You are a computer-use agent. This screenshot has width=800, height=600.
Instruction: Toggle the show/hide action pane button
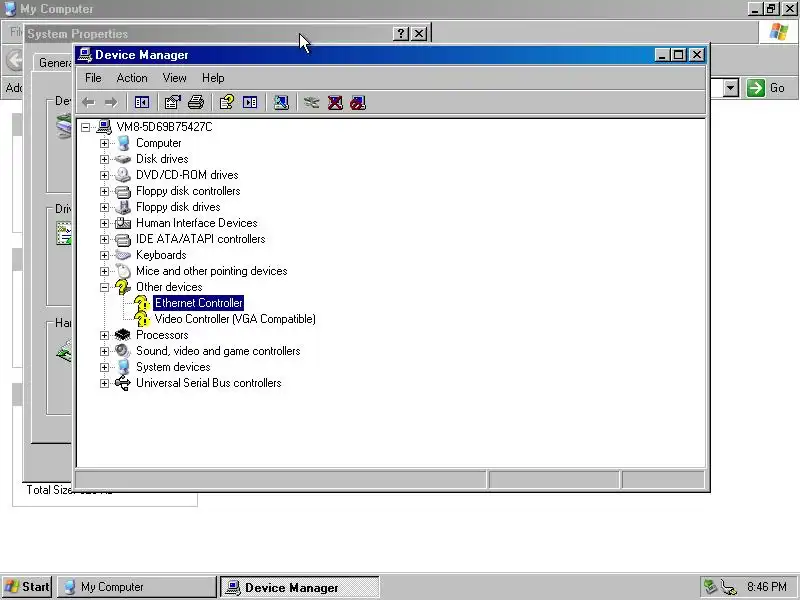250,103
